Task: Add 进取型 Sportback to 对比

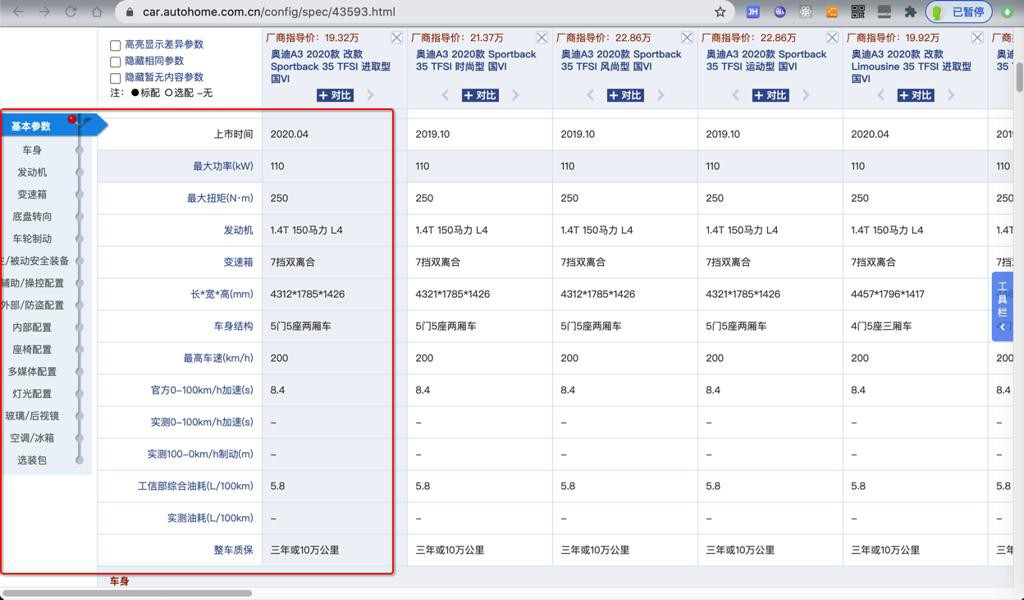Action: pos(335,95)
